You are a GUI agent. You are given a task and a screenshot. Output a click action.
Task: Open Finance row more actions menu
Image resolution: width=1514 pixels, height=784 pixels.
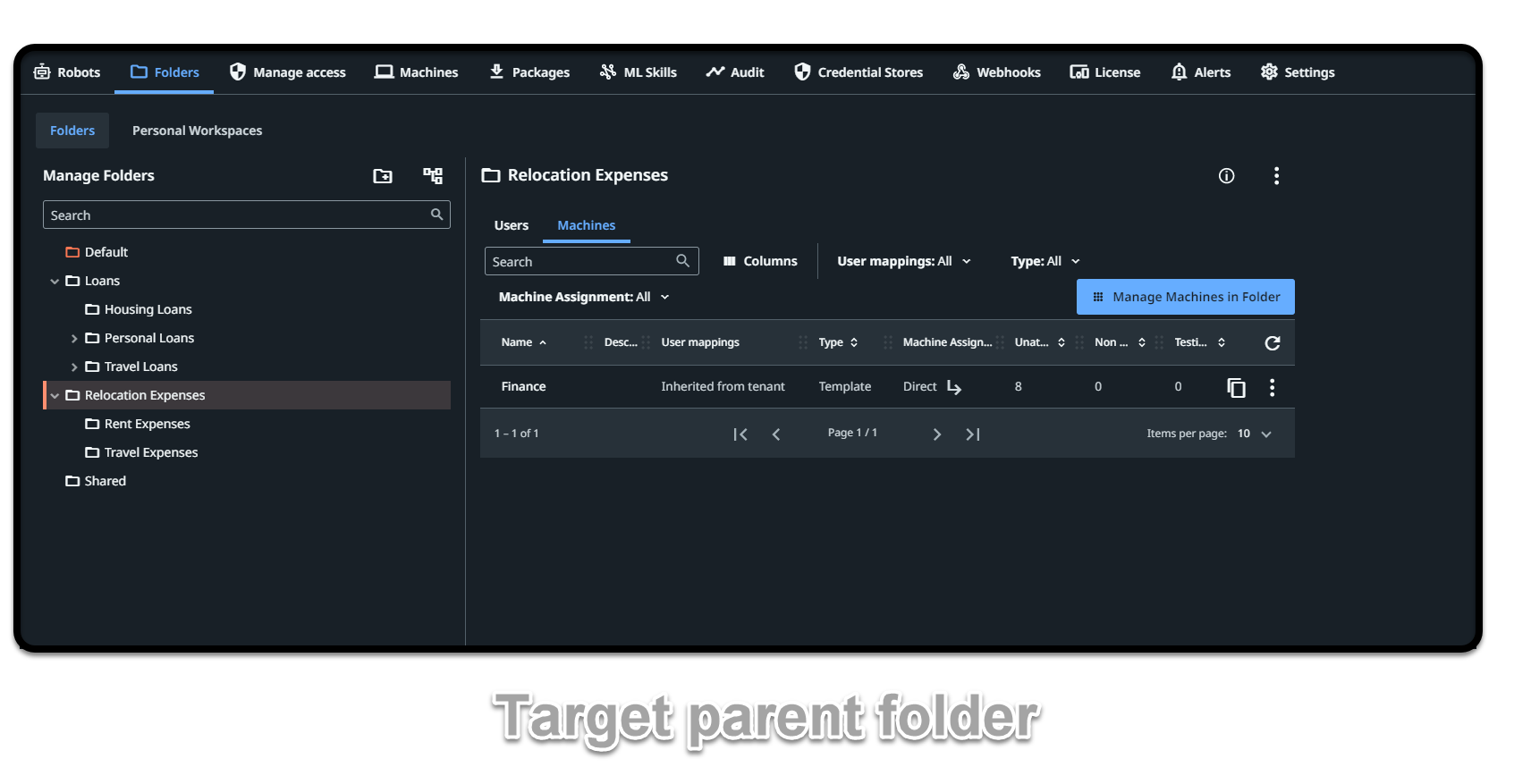(1272, 387)
